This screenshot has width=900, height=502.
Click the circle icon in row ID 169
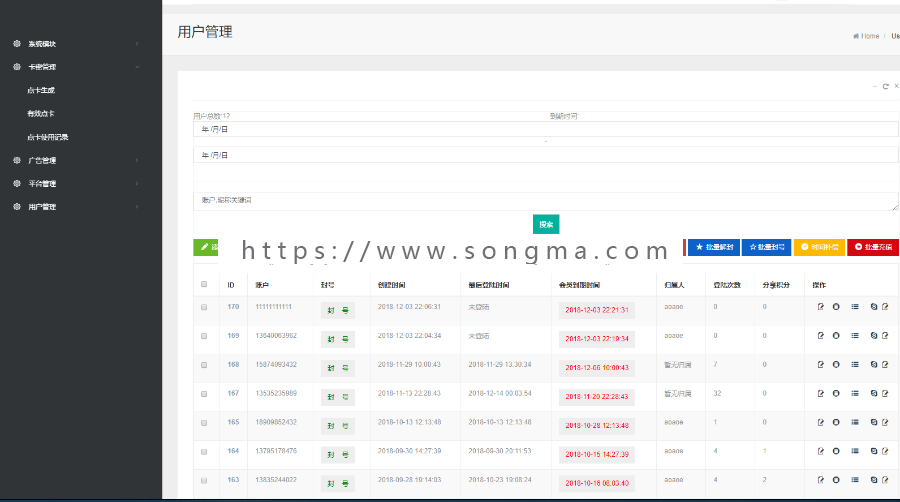pyautogui.click(x=836, y=336)
